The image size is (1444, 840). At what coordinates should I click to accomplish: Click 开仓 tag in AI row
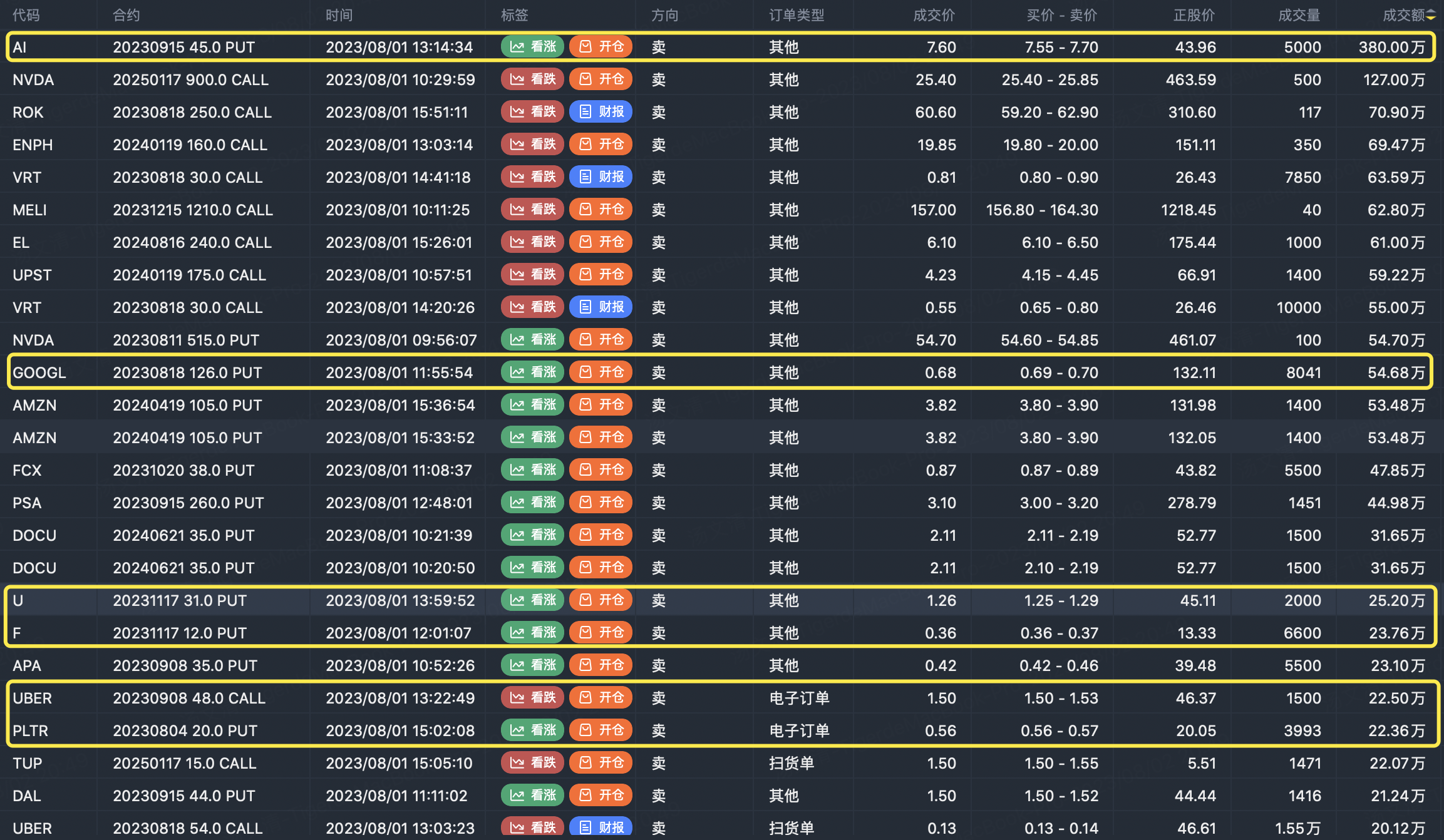[601, 47]
